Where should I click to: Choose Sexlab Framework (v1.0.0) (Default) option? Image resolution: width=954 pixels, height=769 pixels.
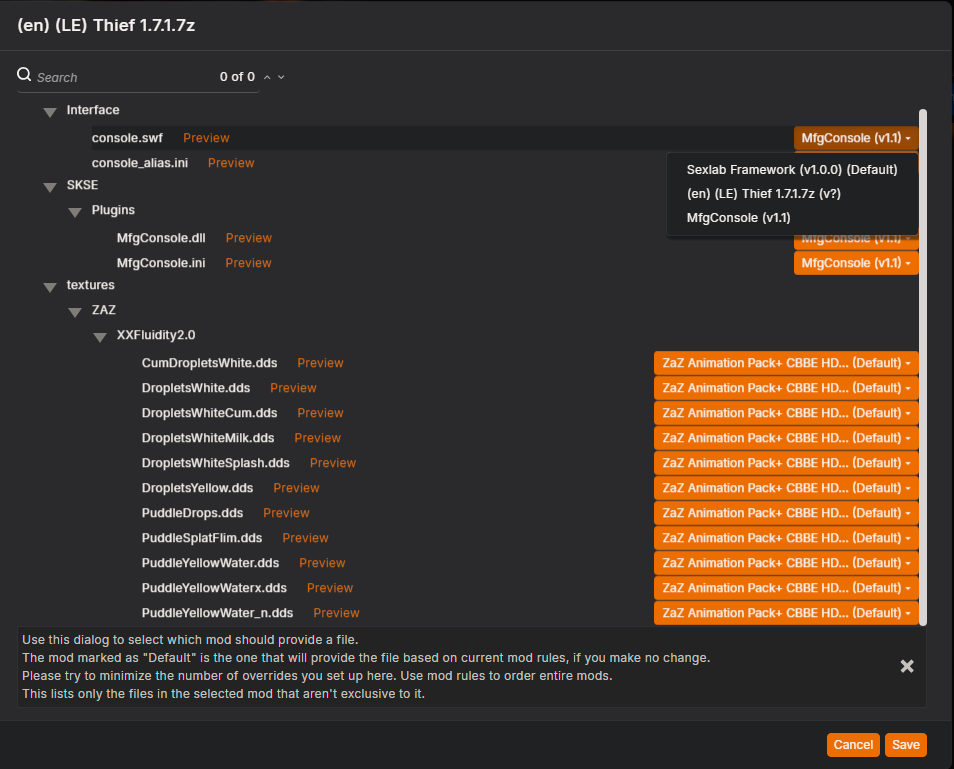click(x=792, y=170)
